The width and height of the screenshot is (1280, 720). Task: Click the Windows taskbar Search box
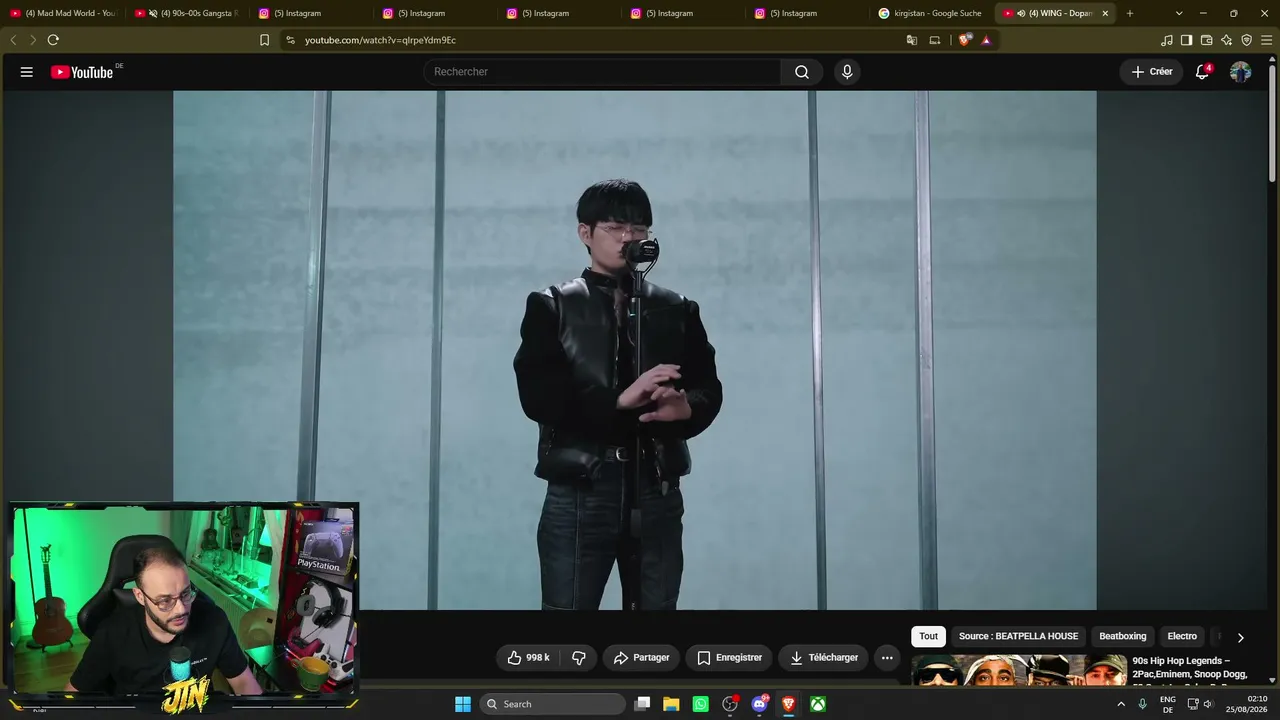(552, 704)
